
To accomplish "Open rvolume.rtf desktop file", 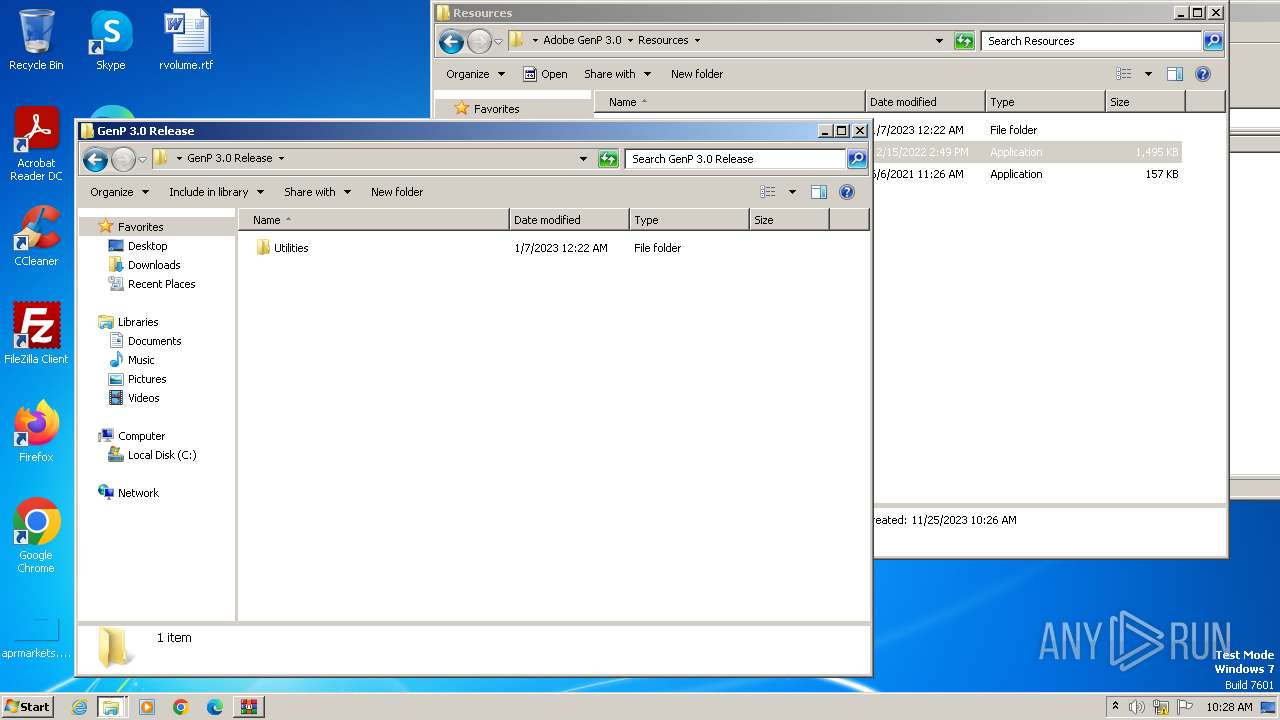I will point(186,40).
